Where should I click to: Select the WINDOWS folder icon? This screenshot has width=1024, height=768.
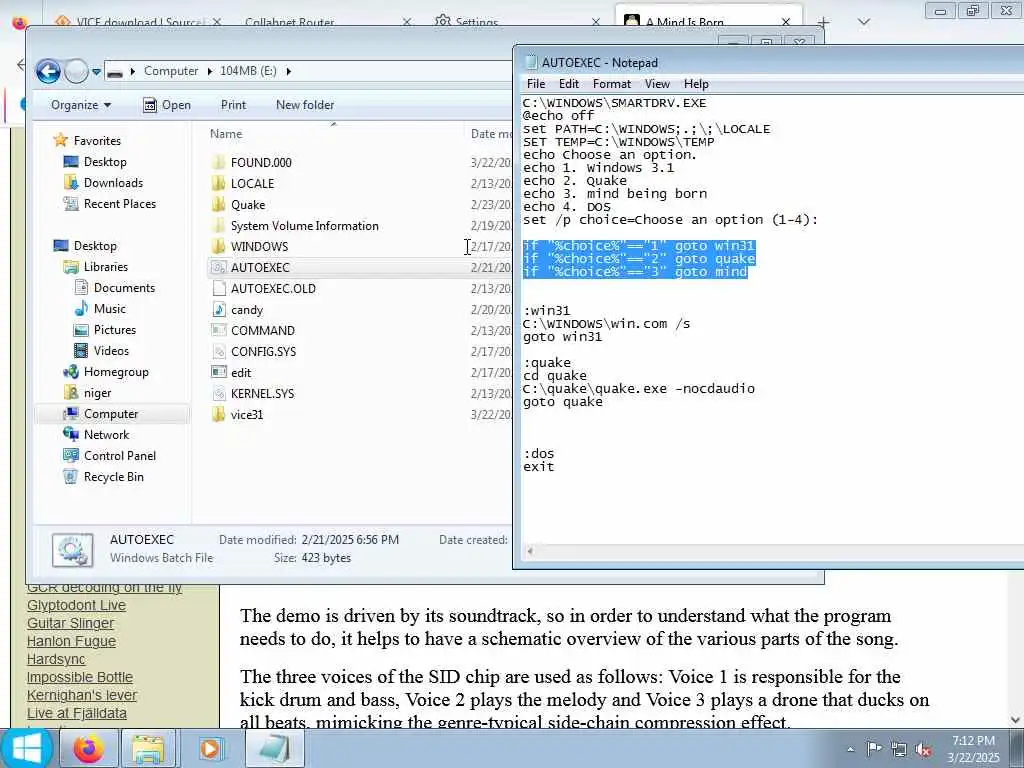click(219, 246)
